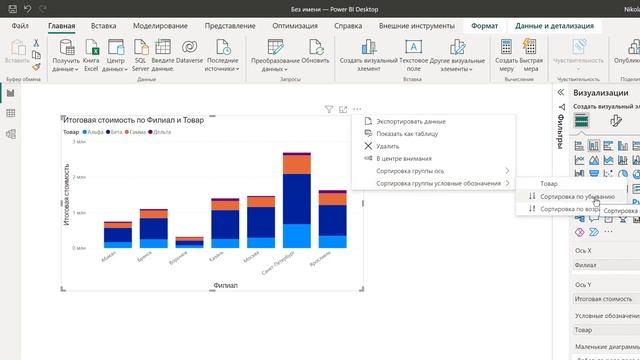Activate the Format Painter brush icon
This screenshot has width=640, height=360.
pos(36,67)
